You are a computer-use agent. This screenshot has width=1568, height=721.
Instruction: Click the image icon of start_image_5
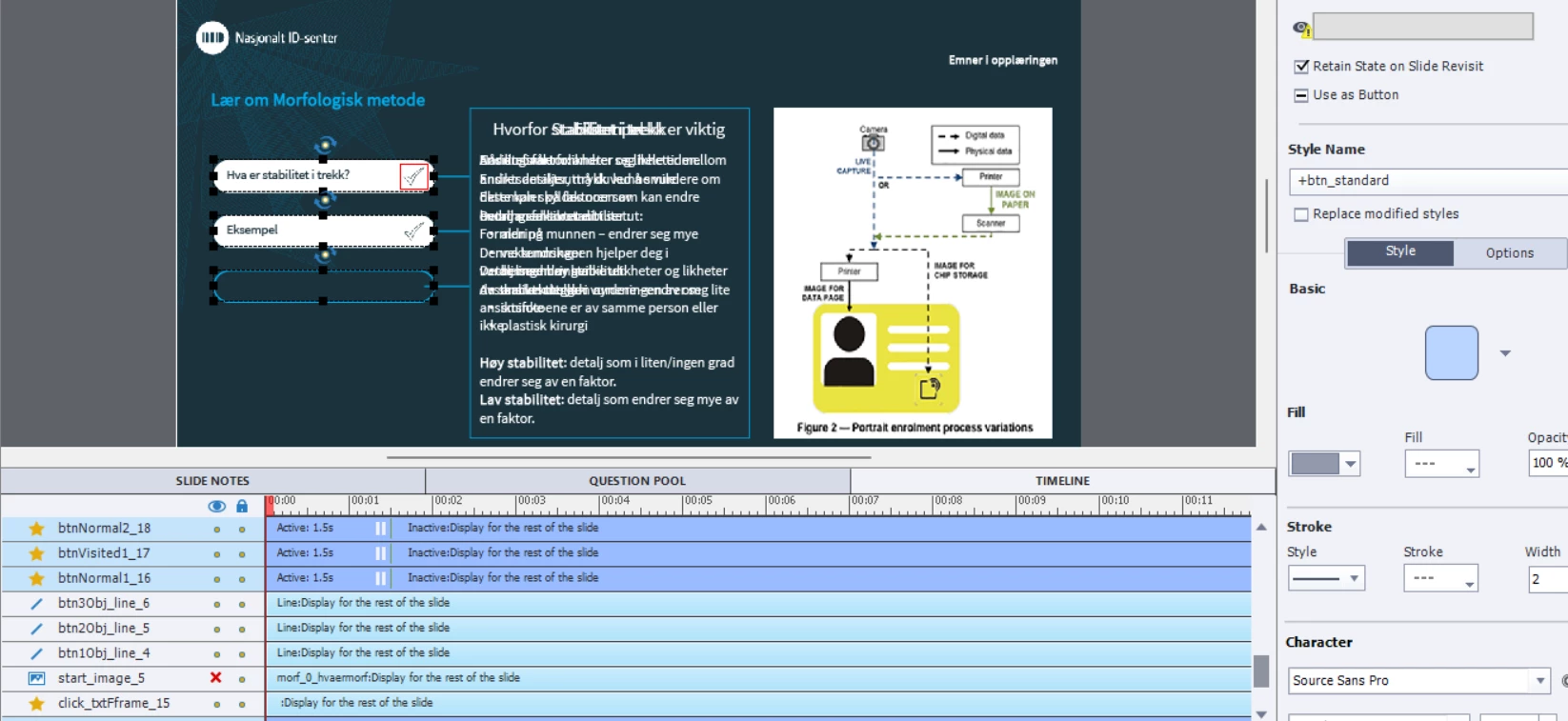(x=37, y=678)
